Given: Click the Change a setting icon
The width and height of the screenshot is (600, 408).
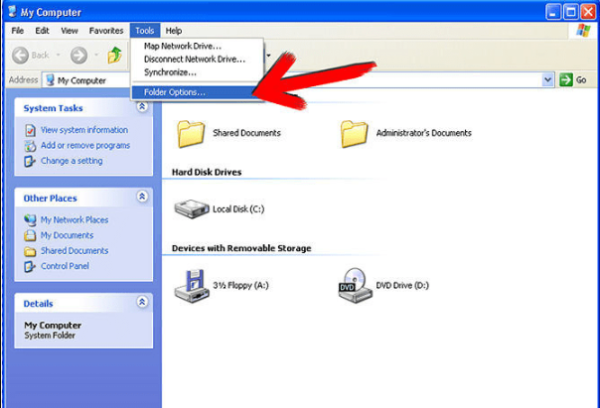Looking at the screenshot, I should [30, 161].
